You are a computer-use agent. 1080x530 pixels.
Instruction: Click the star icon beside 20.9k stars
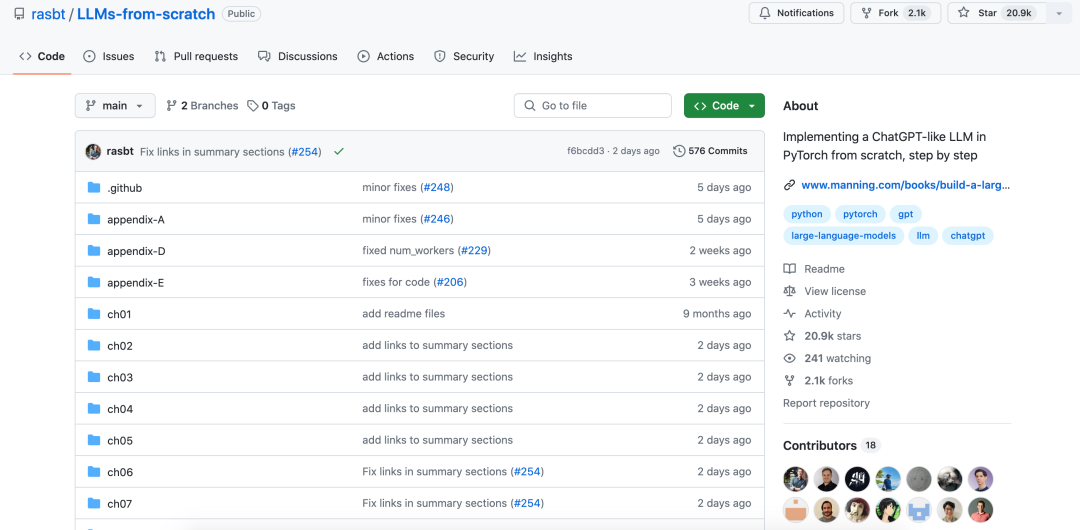pos(789,336)
